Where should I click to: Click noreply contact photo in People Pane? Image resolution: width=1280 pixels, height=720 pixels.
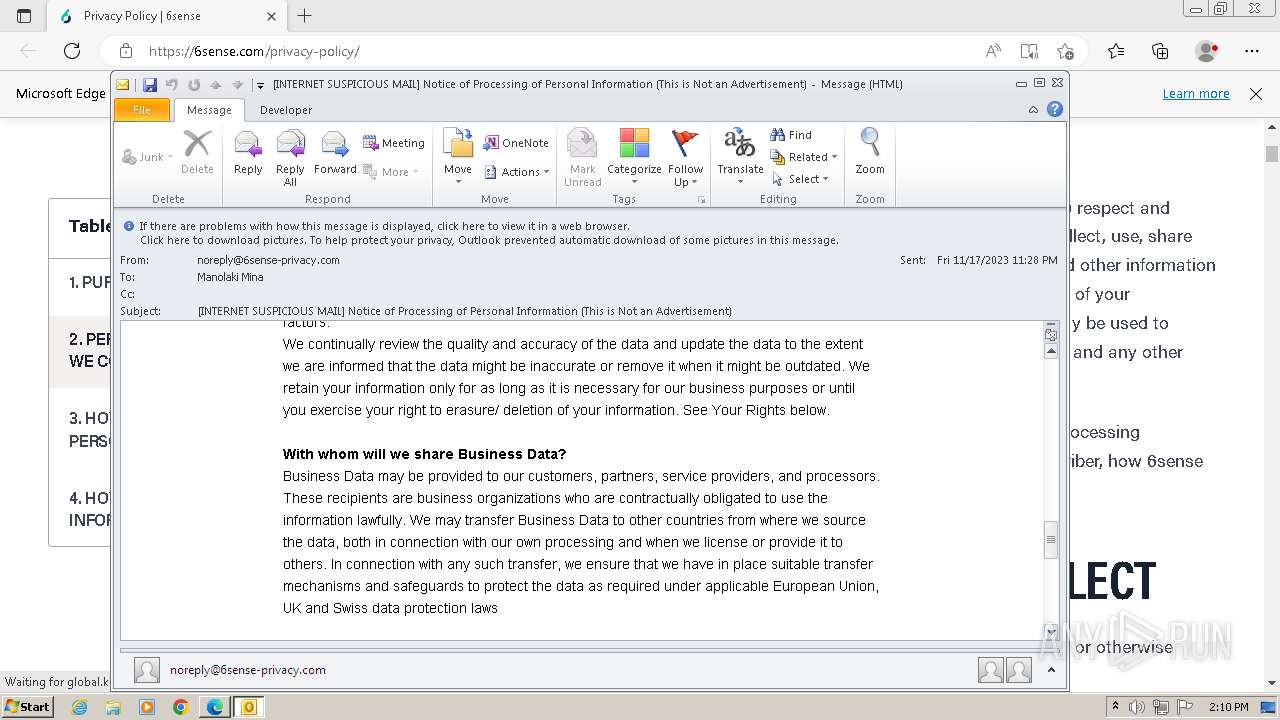pos(147,670)
